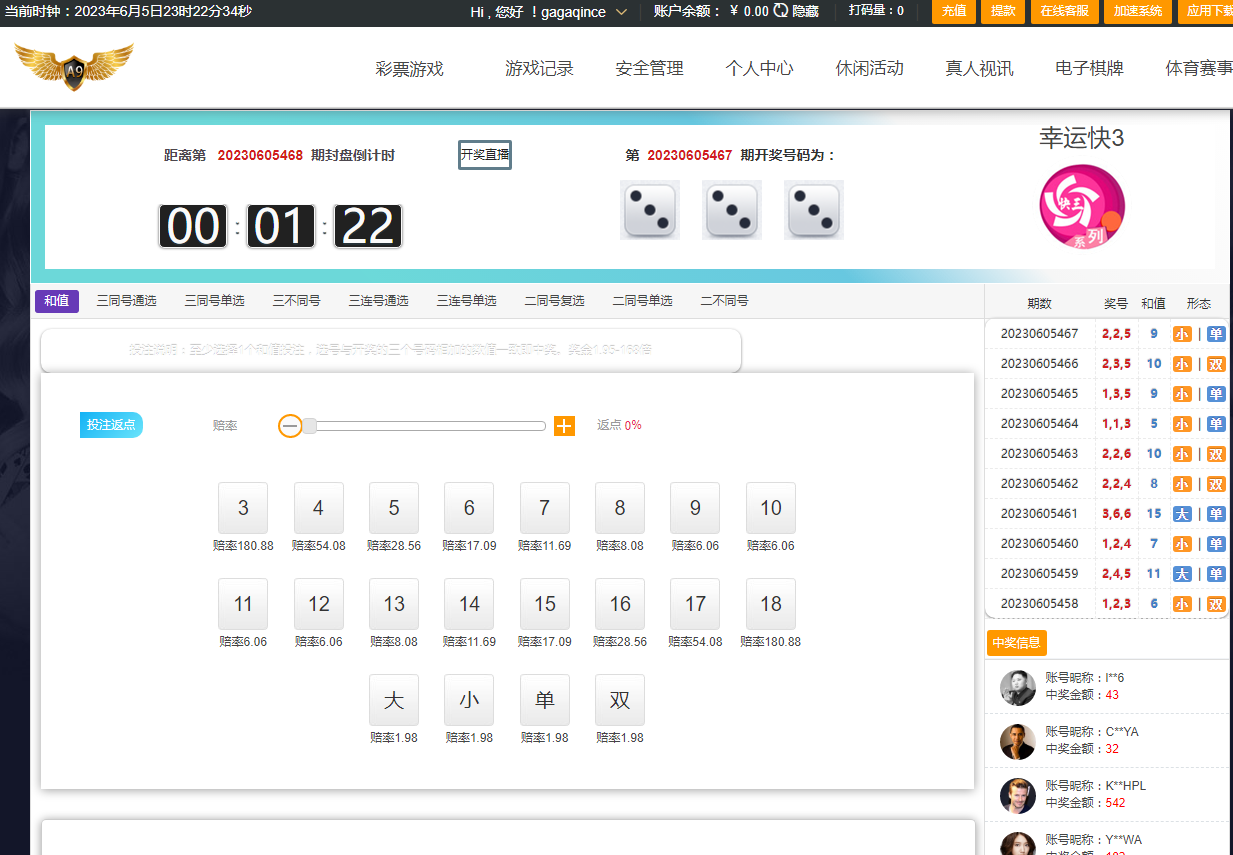Open the 开奖直播 live draw button

pos(485,155)
